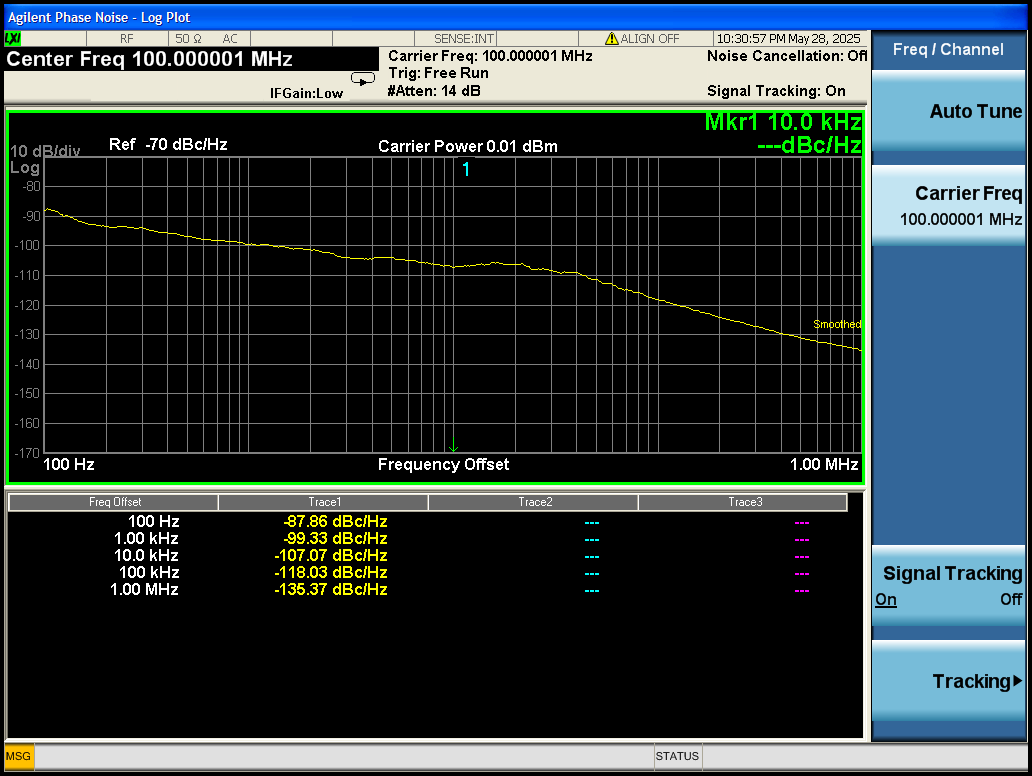Click the Freq Offset column header
The width and height of the screenshot is (1032, 776).
pyautogui.click(x=113, y=502)
